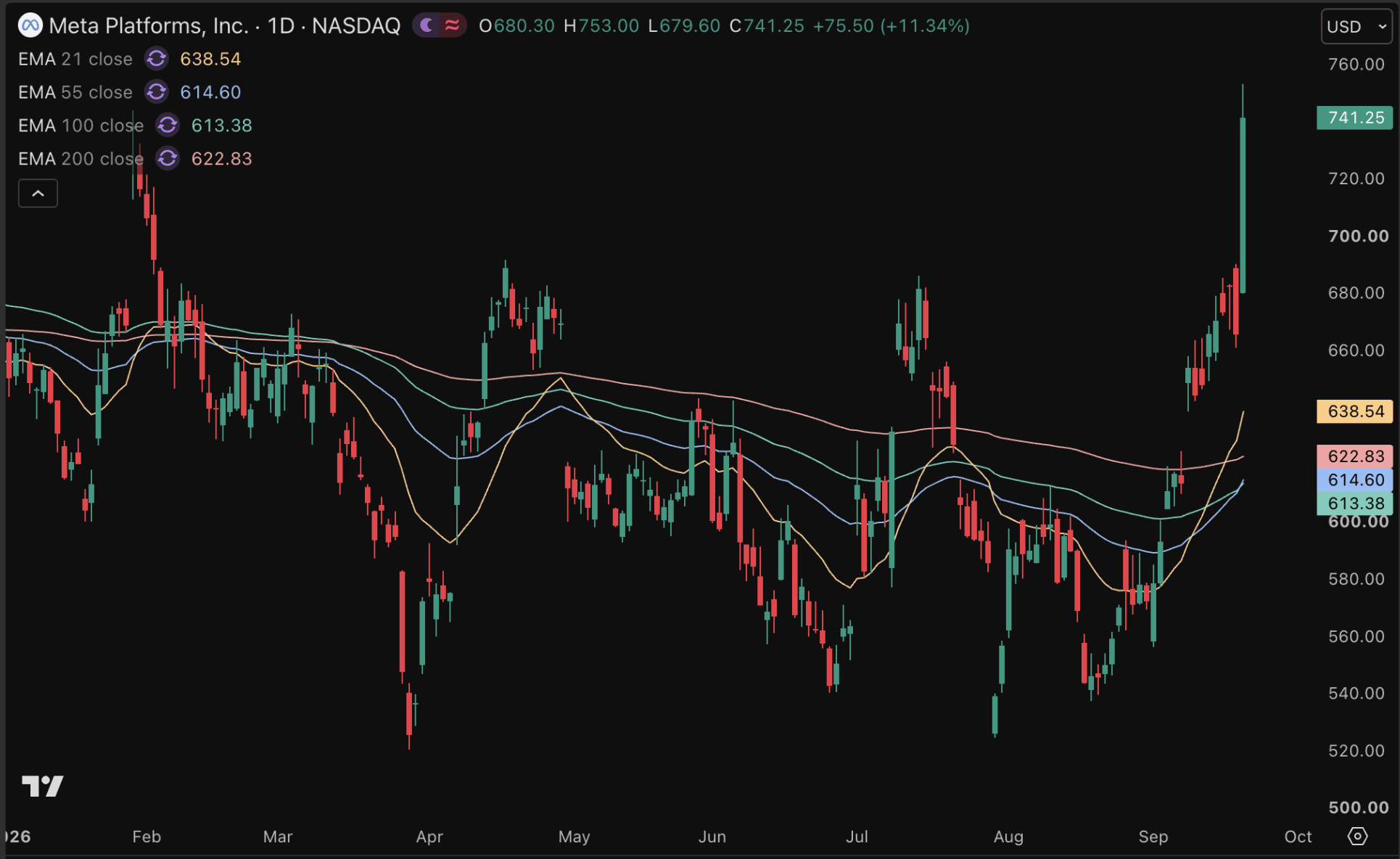The height and width of the screenshot is (859, 1400).
Task: Click the refresh icon beside EMA 55 close
Action: pos(156,92)
